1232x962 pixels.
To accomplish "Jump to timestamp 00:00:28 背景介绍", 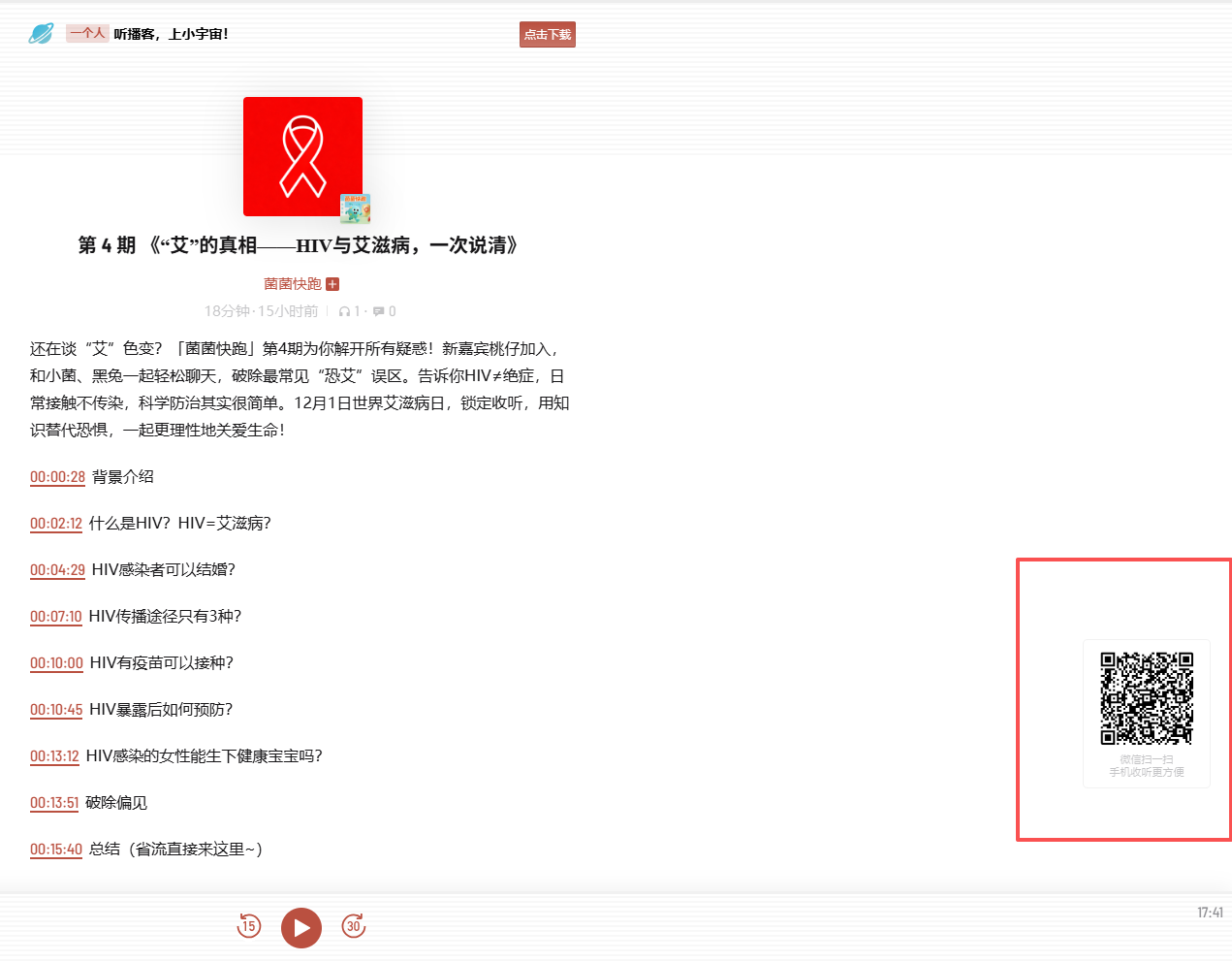I will [x=55, y=477].
